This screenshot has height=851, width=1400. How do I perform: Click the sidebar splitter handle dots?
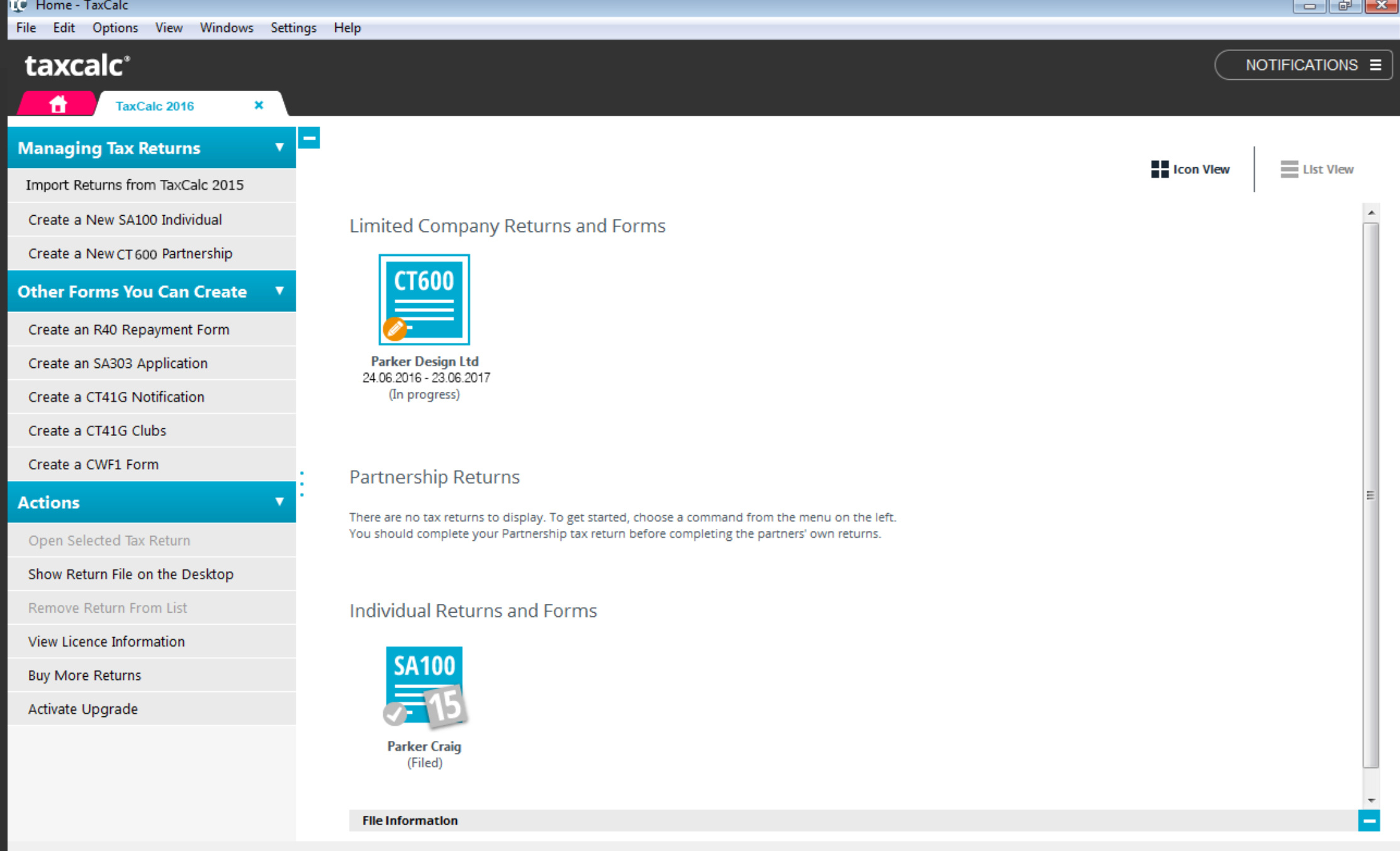(302, 484)
